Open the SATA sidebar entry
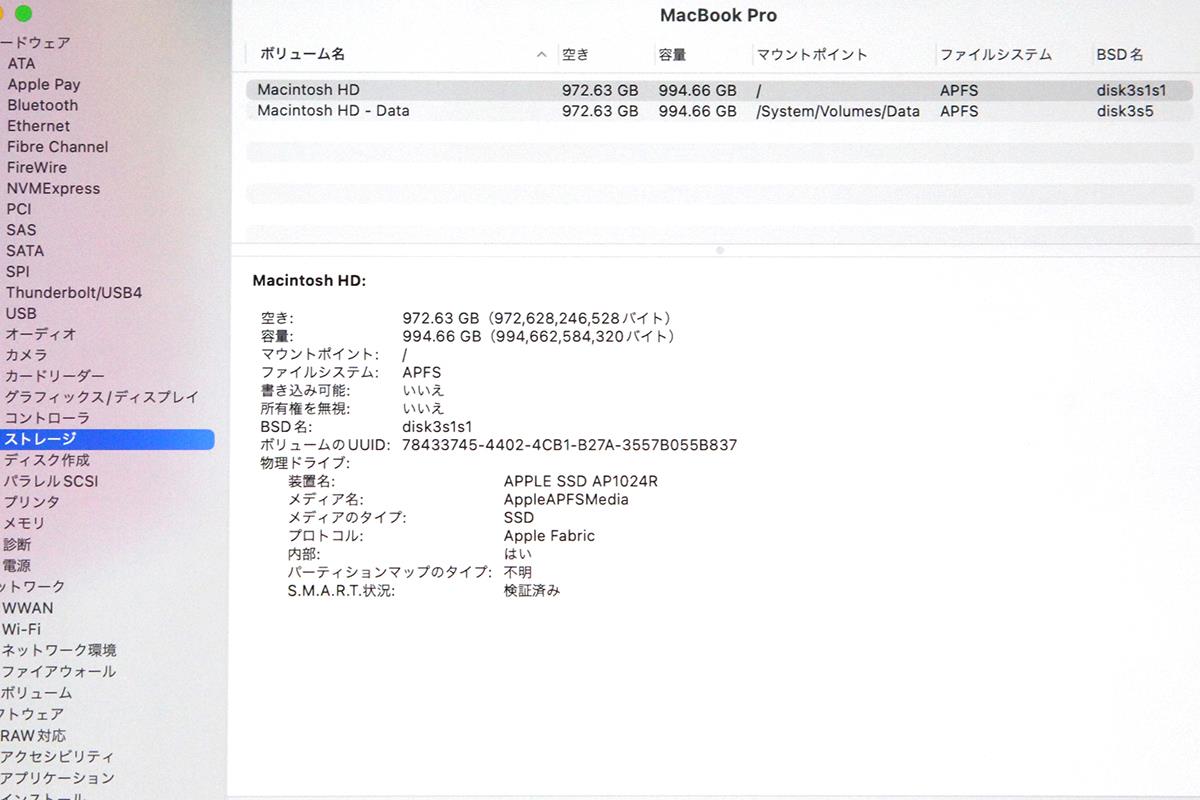This screenshot has height=800, width=1200. 25,251
